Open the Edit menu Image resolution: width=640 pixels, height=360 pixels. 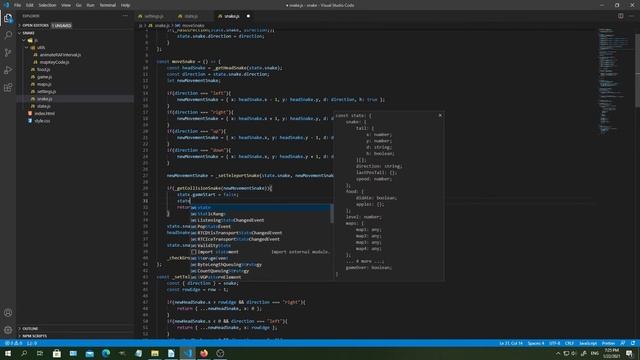click(x=30, y=5)
